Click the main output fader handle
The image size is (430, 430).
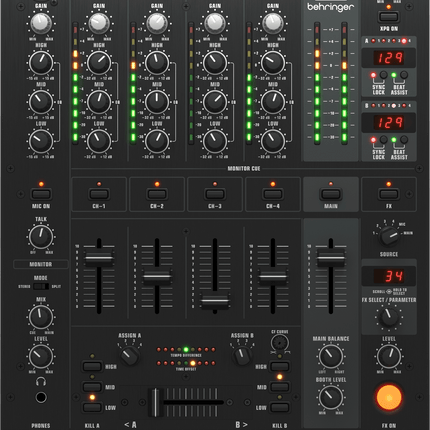tap(331, 258)
